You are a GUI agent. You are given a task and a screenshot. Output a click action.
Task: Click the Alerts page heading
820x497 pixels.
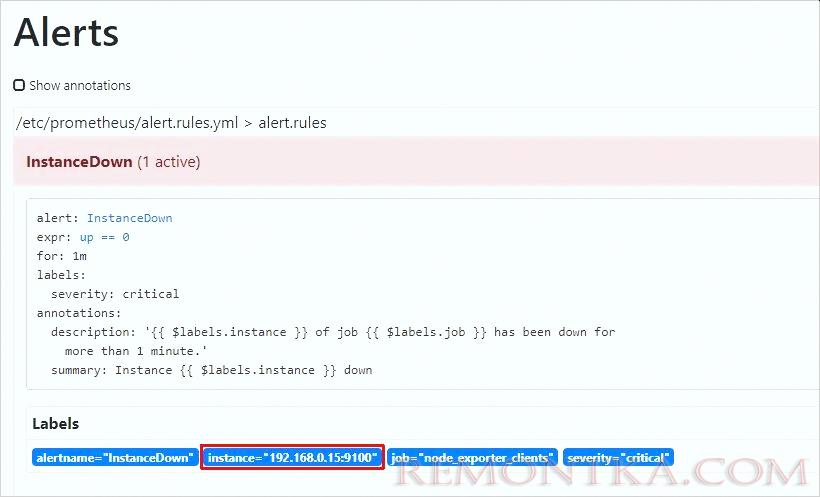coord(66,32)
